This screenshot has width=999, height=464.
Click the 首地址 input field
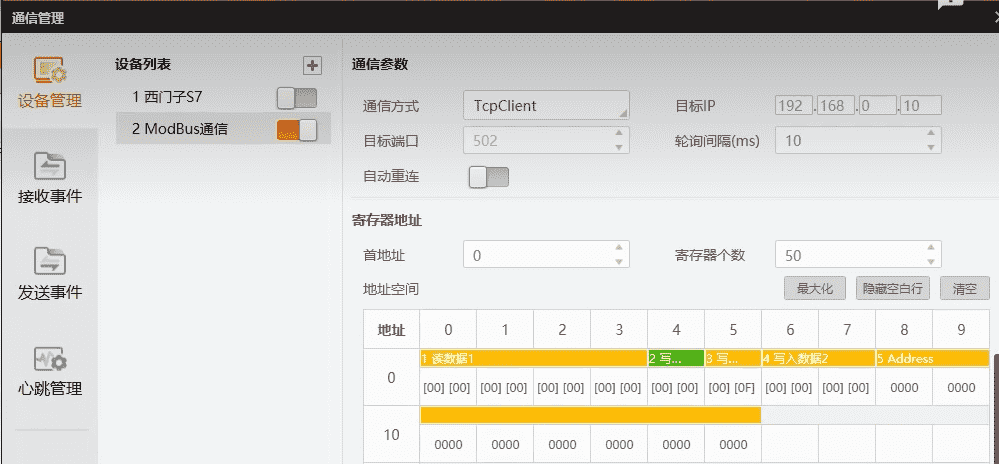point(538,255)
